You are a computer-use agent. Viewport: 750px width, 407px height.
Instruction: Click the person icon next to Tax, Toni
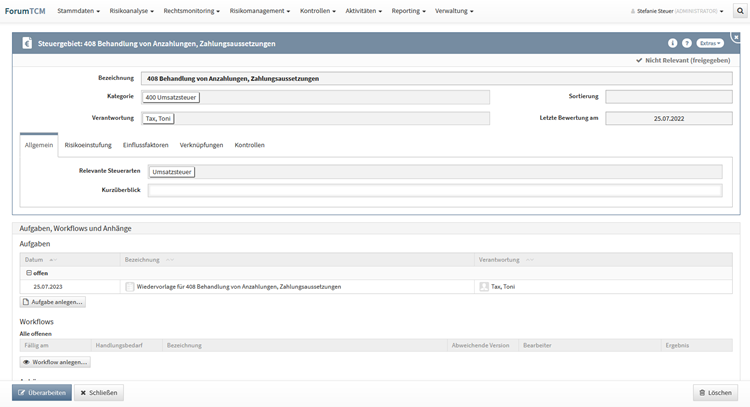pos(484,287)
